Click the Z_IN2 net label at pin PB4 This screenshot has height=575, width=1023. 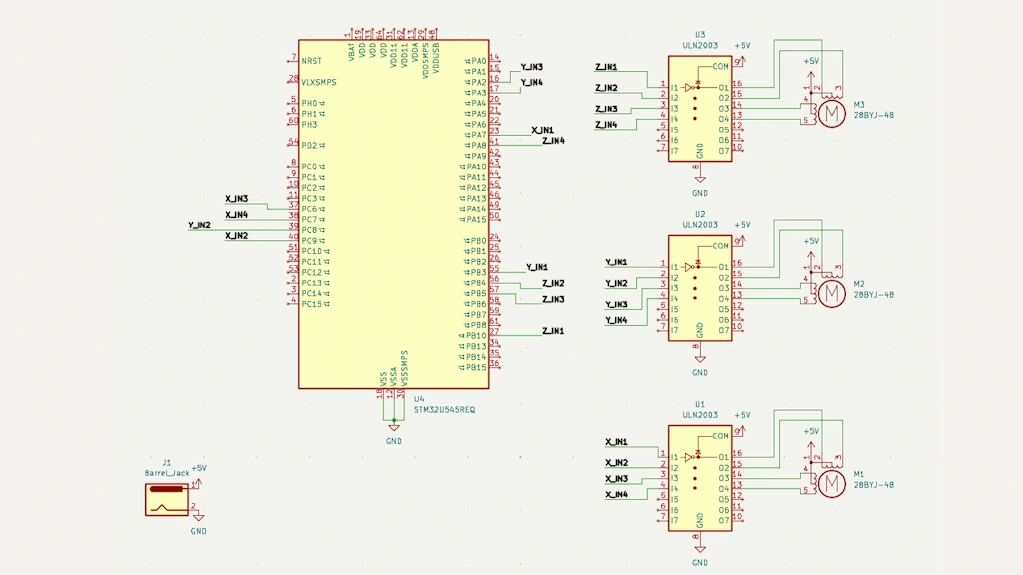(x=553, y=284)
